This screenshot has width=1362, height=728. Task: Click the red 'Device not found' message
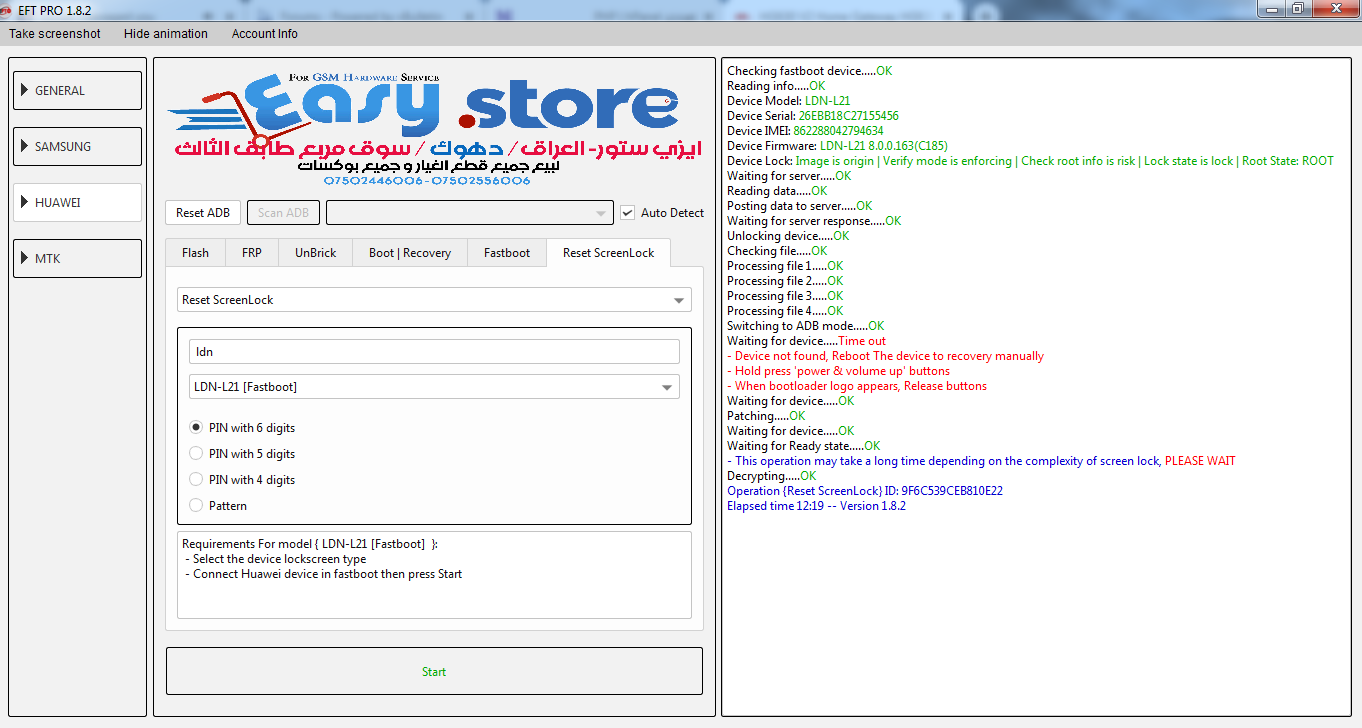tap(885, 356)
